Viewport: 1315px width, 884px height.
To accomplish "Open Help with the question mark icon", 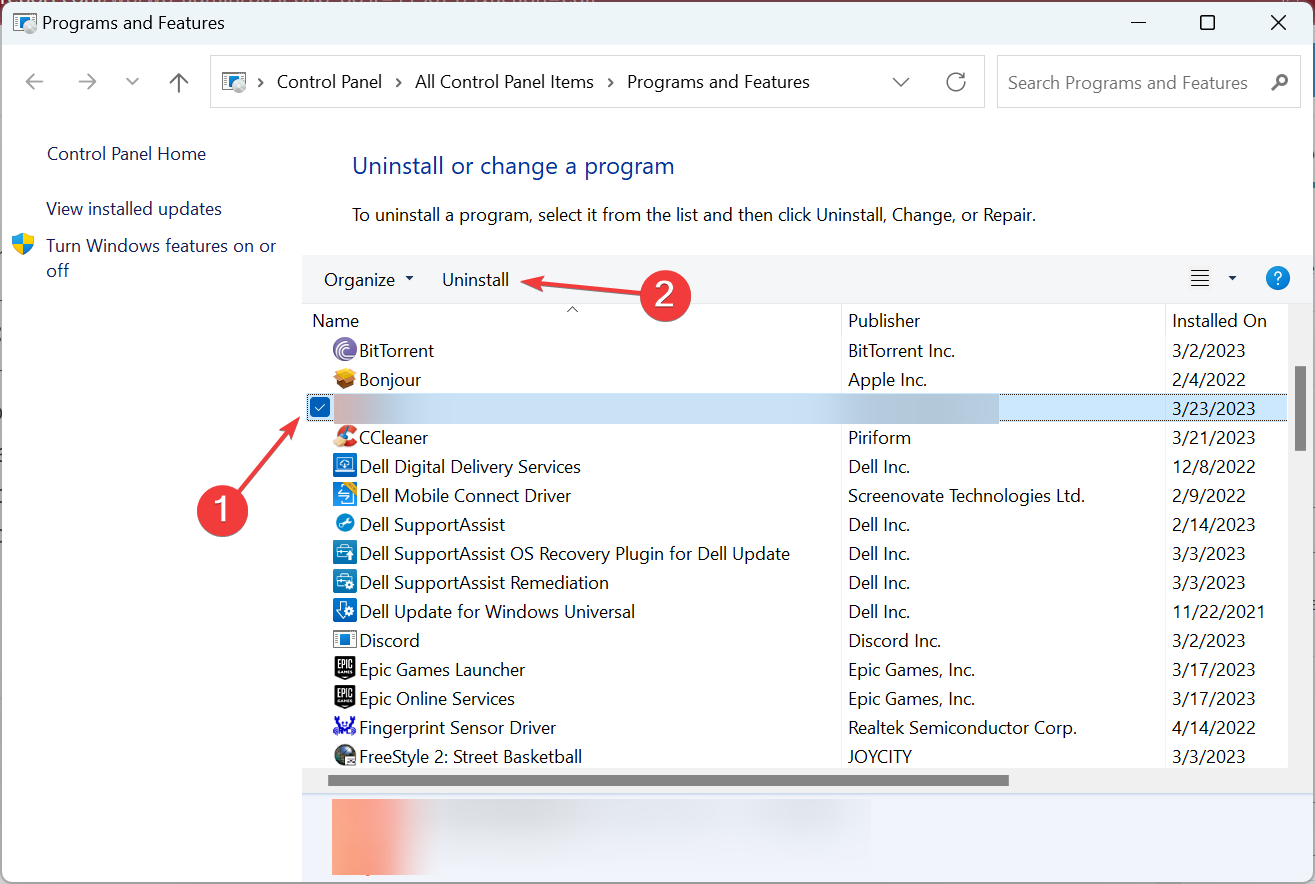I will coord(1278,278).
